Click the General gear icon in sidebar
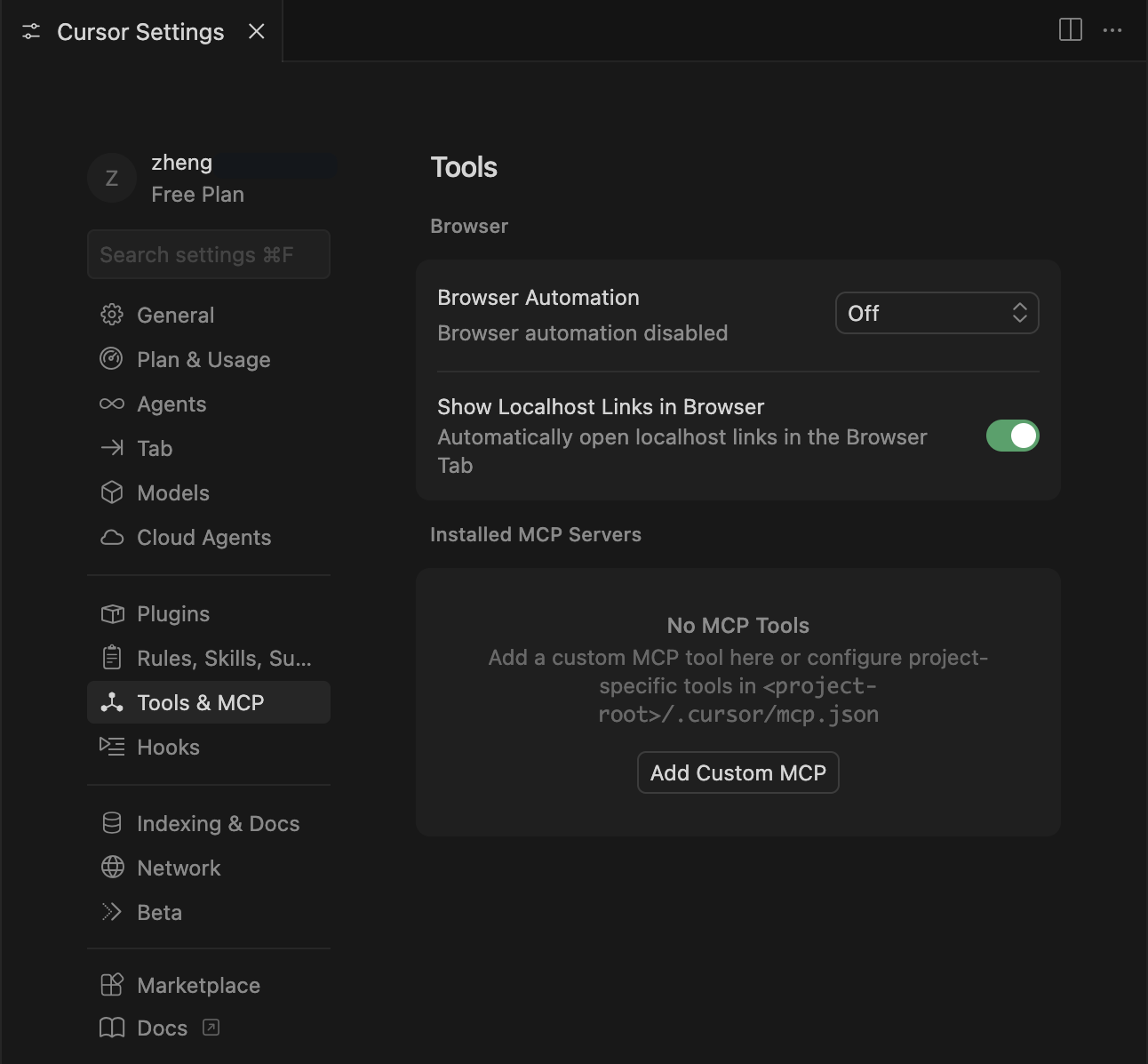The height and width of the screenshot is (1064, 1148). click(112, 315)
